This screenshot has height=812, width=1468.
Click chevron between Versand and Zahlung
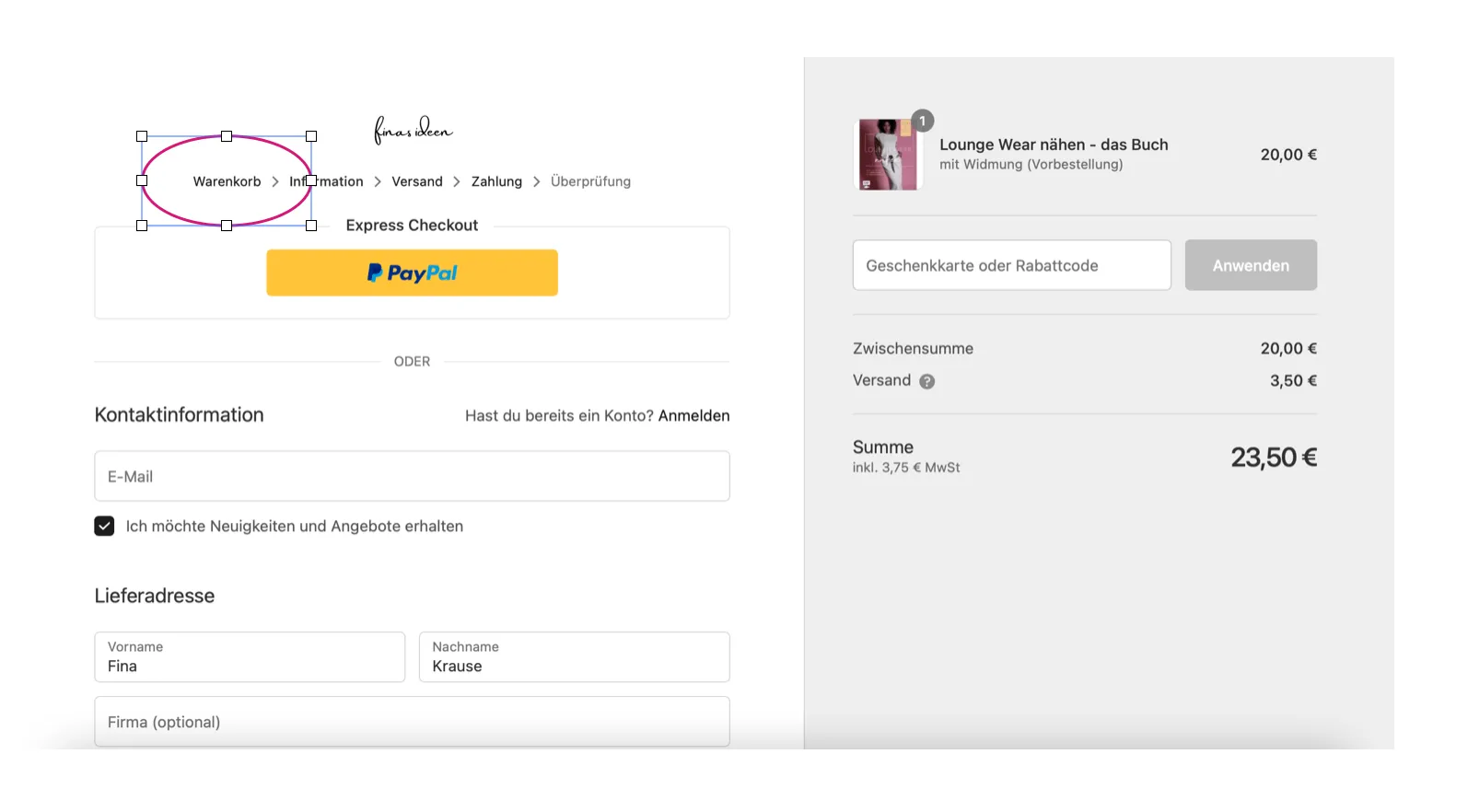coord(457,182)
